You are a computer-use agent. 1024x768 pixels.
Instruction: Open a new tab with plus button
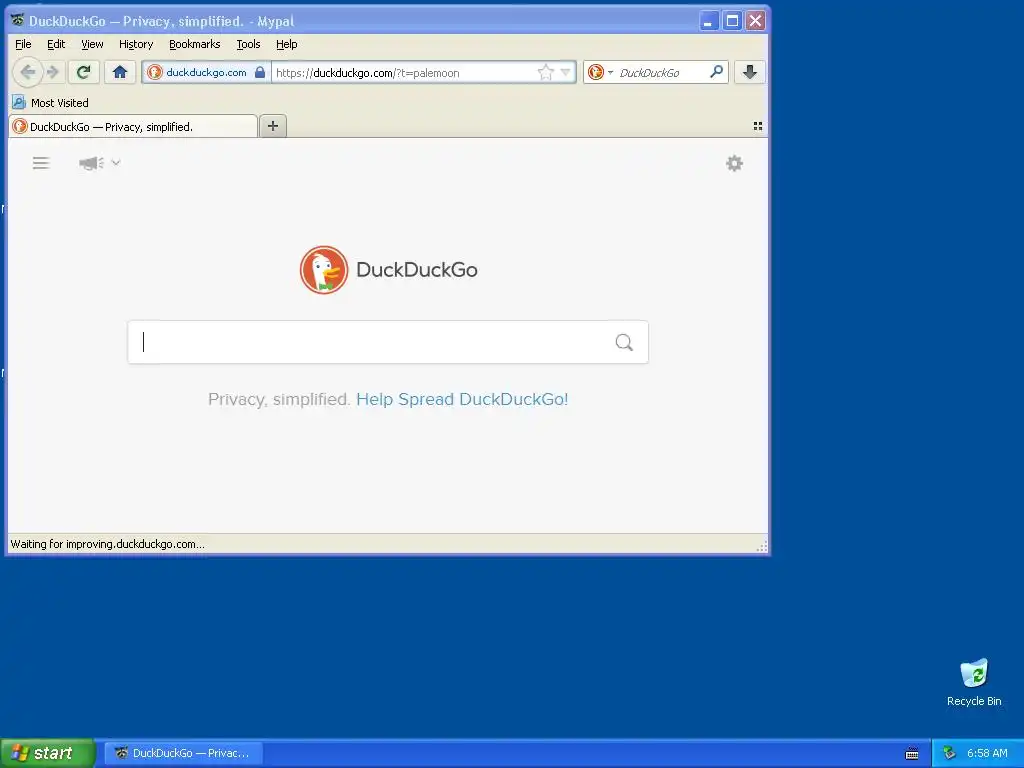(273, 126)
